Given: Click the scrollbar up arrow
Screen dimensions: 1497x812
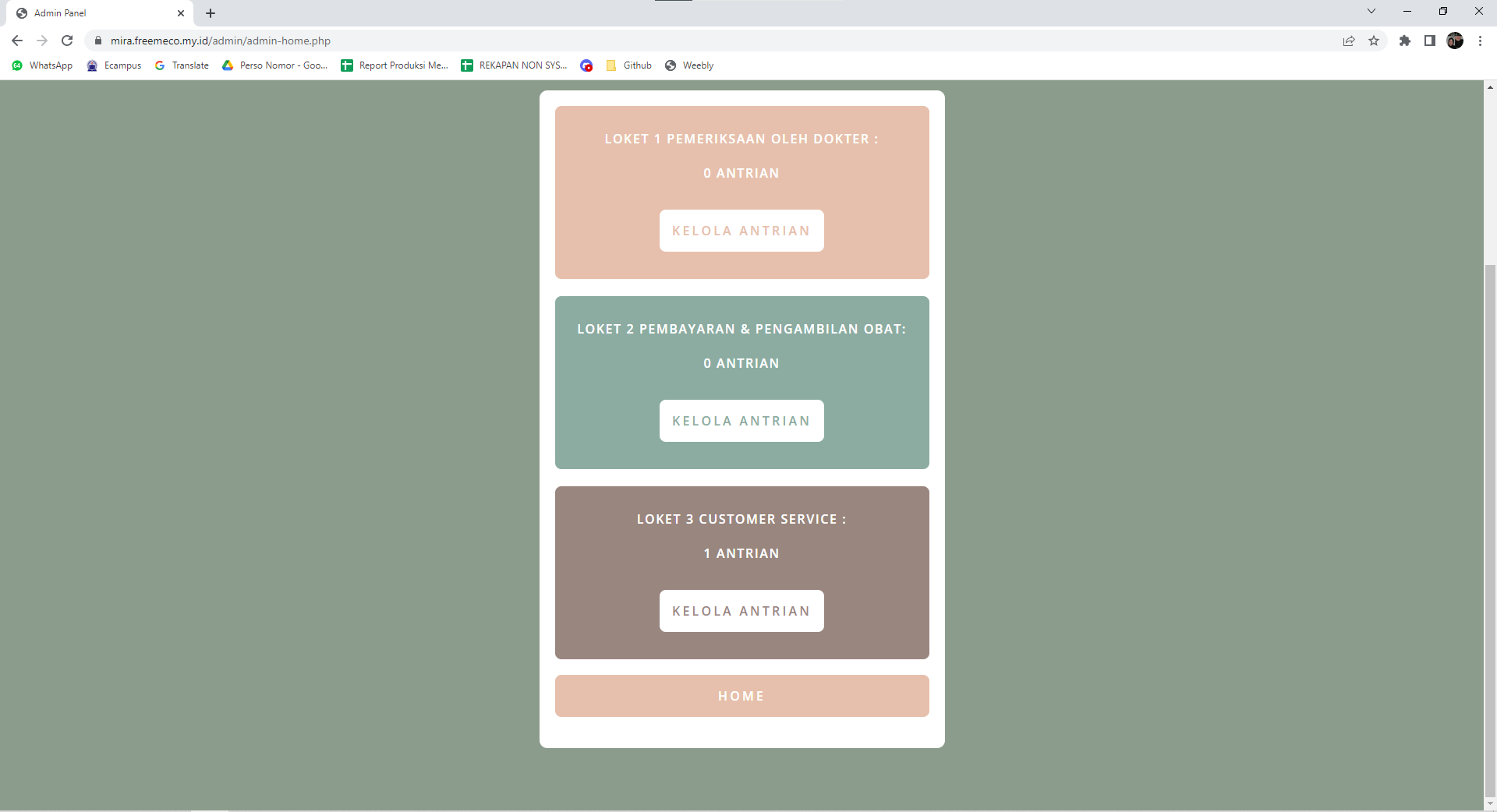Looking at the screenshot, I should pyautogui.click(x=1490, y=86).
